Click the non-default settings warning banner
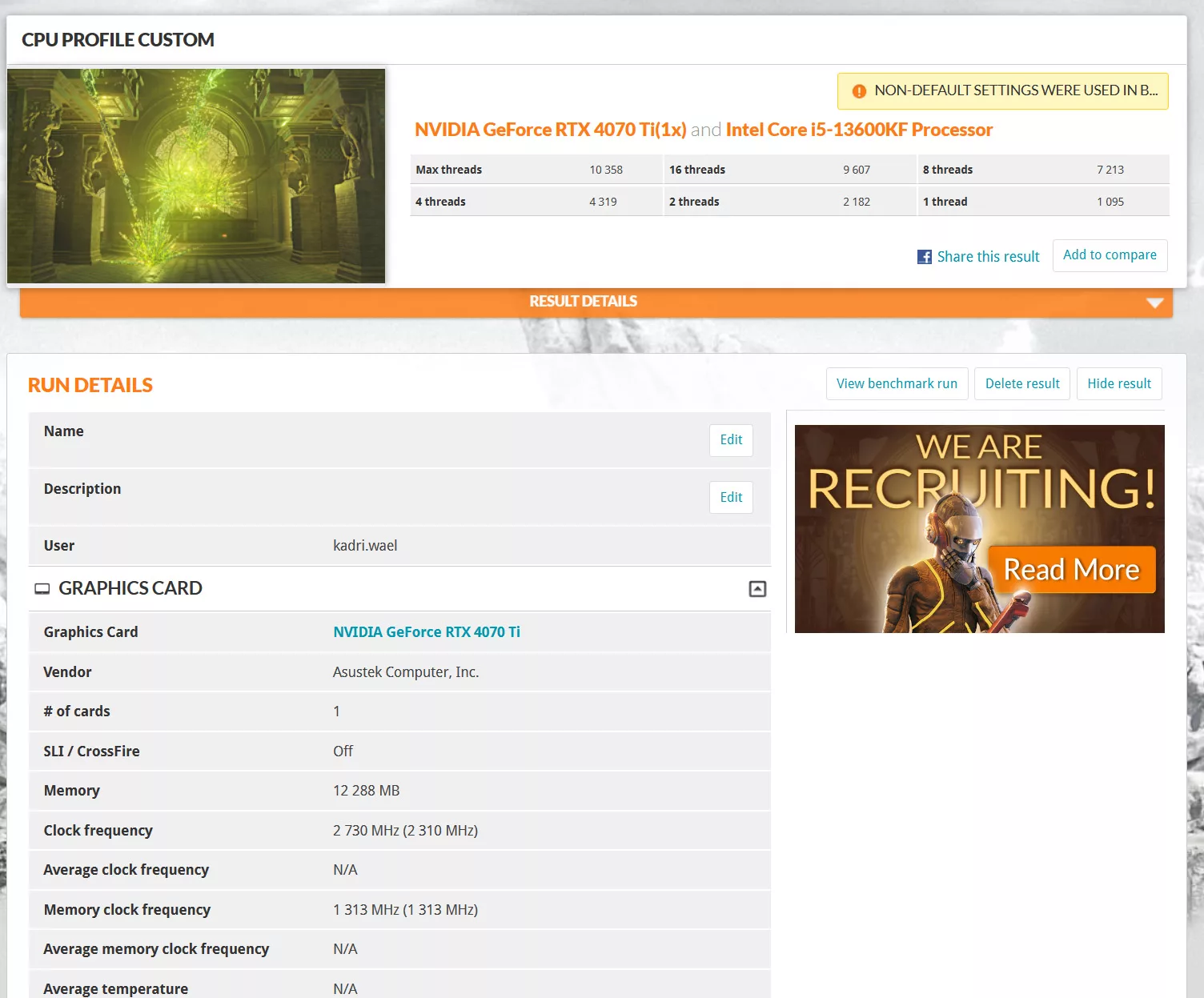 point(1002,91)
